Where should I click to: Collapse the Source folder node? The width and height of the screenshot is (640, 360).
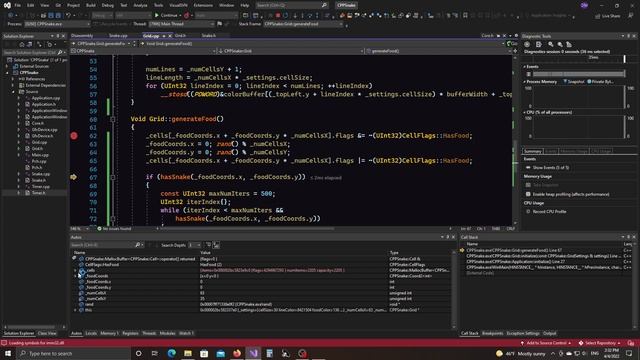tap(13, 92)
